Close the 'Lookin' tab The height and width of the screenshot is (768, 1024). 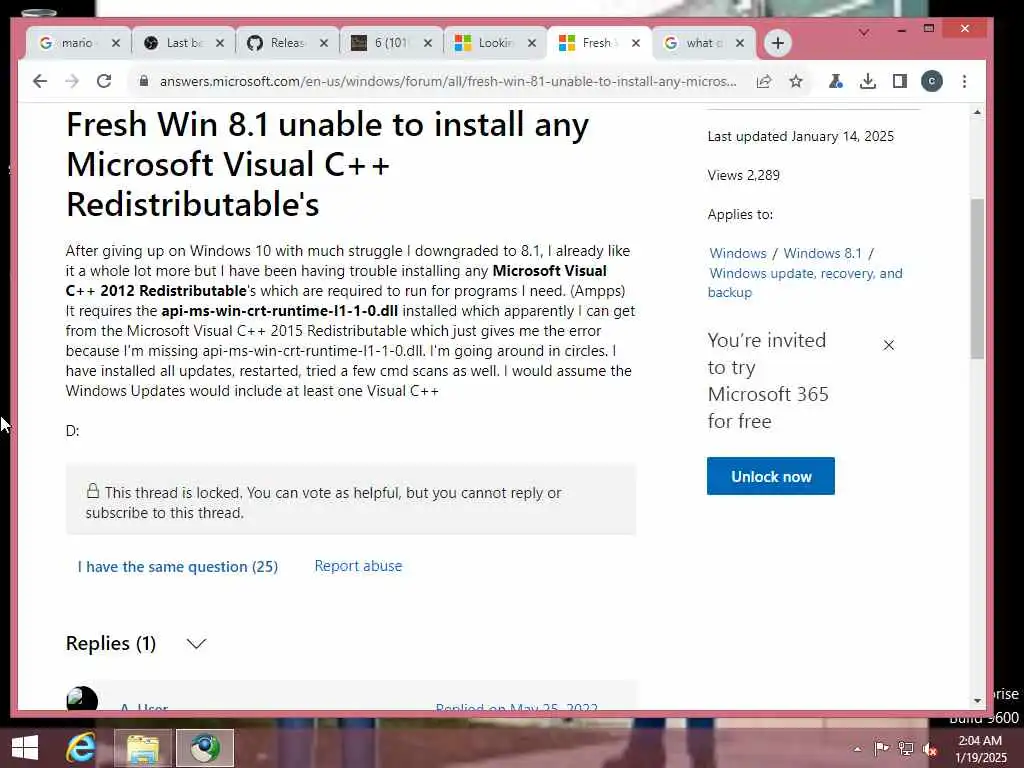[x=532, y=43]
